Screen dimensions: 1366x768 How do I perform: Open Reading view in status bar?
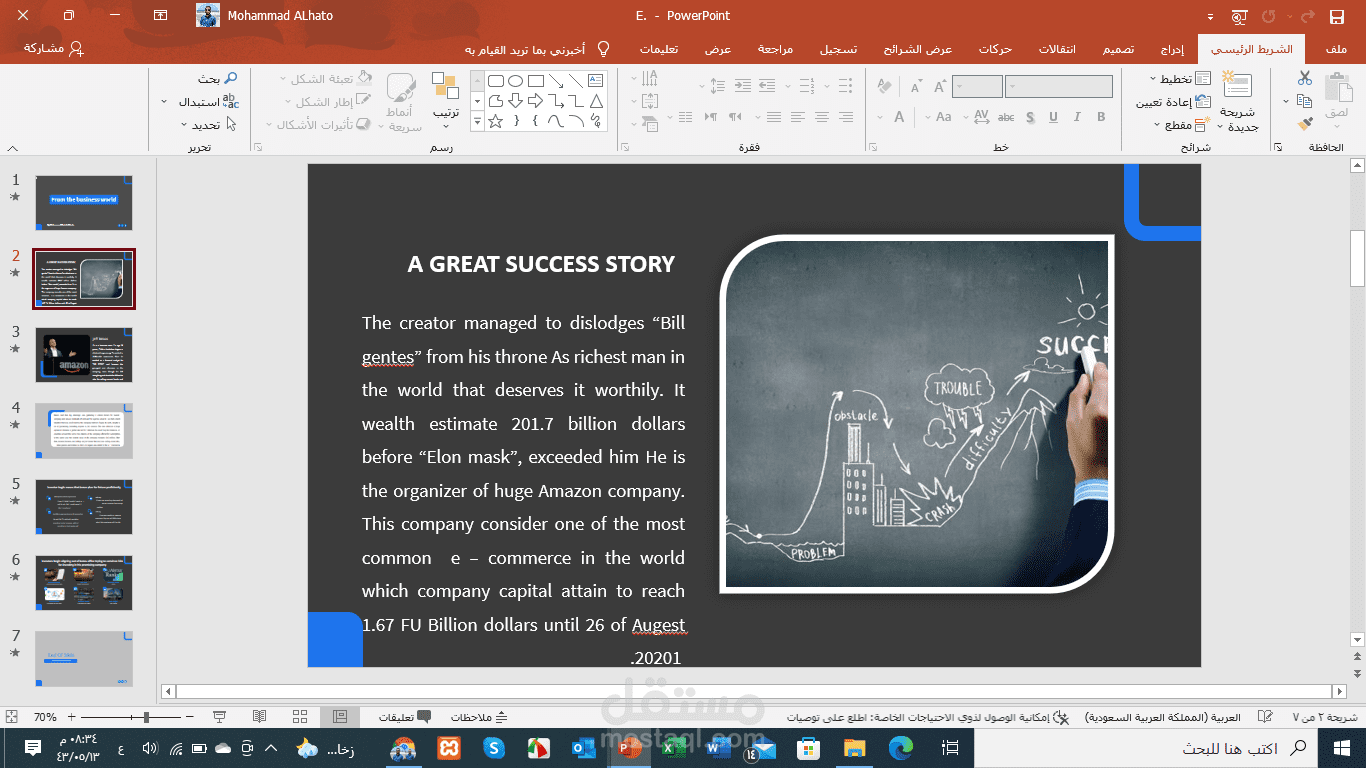coord(259,717)
